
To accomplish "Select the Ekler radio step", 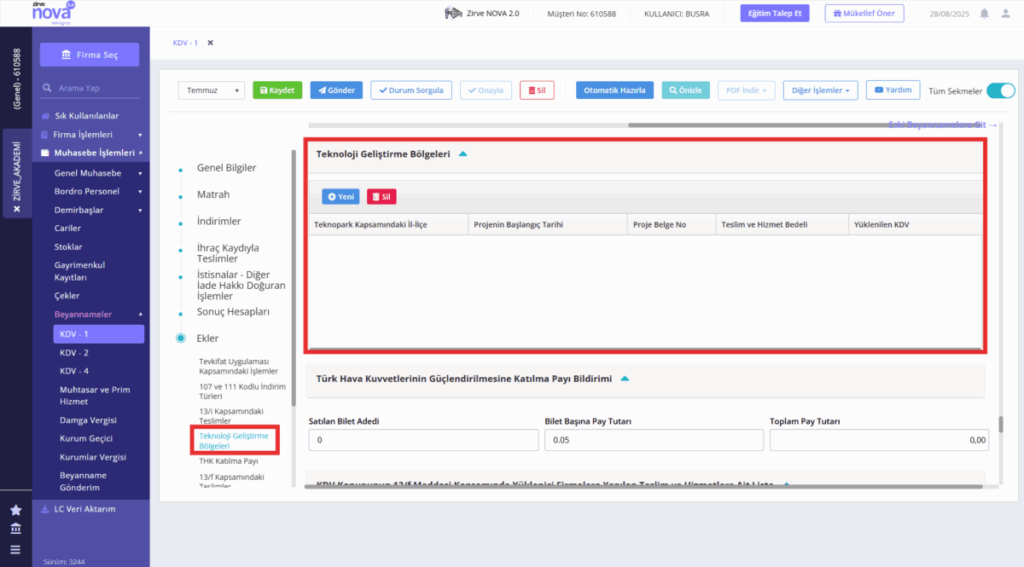I will tap(181, 338).
